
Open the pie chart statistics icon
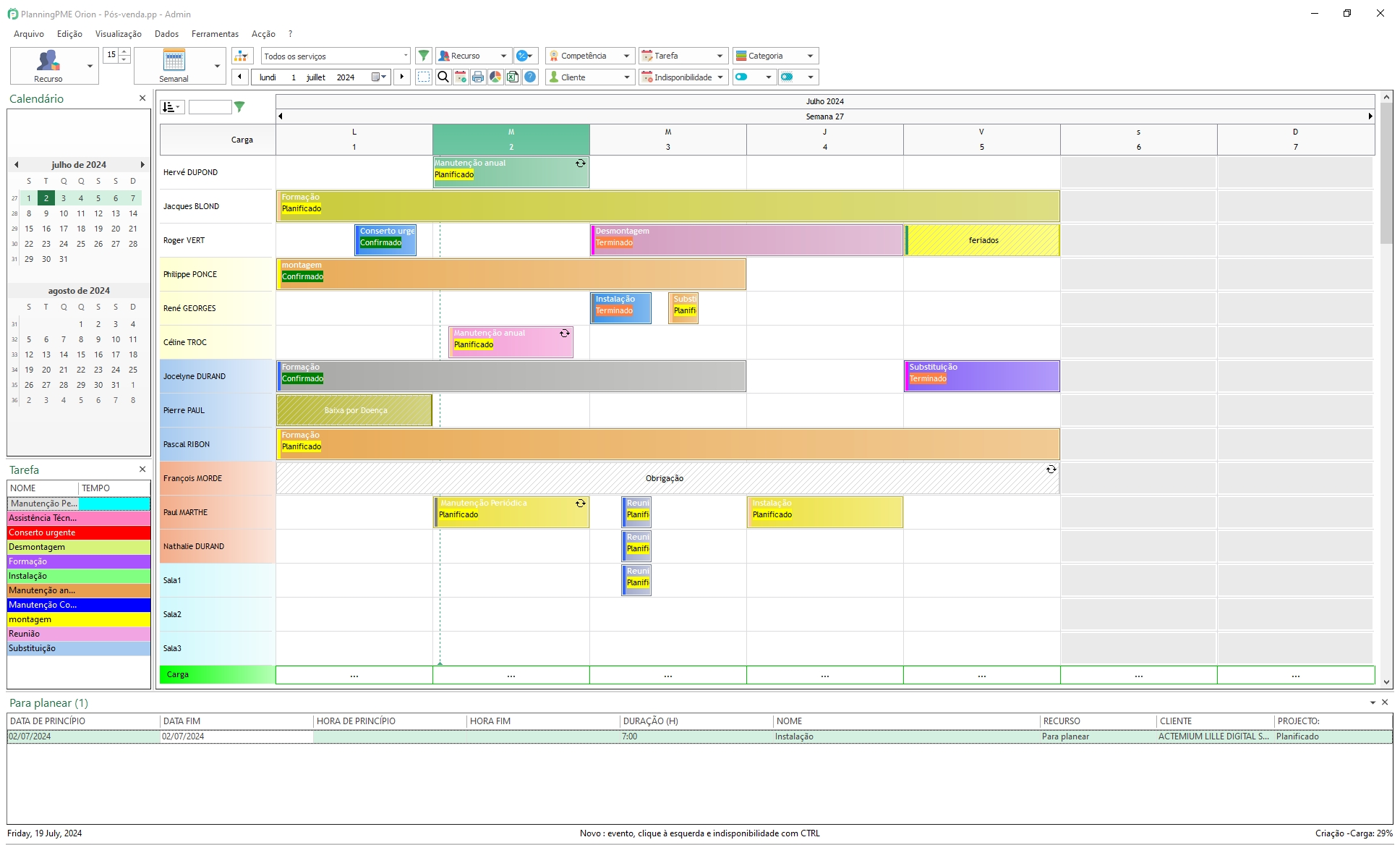point(495,77)
